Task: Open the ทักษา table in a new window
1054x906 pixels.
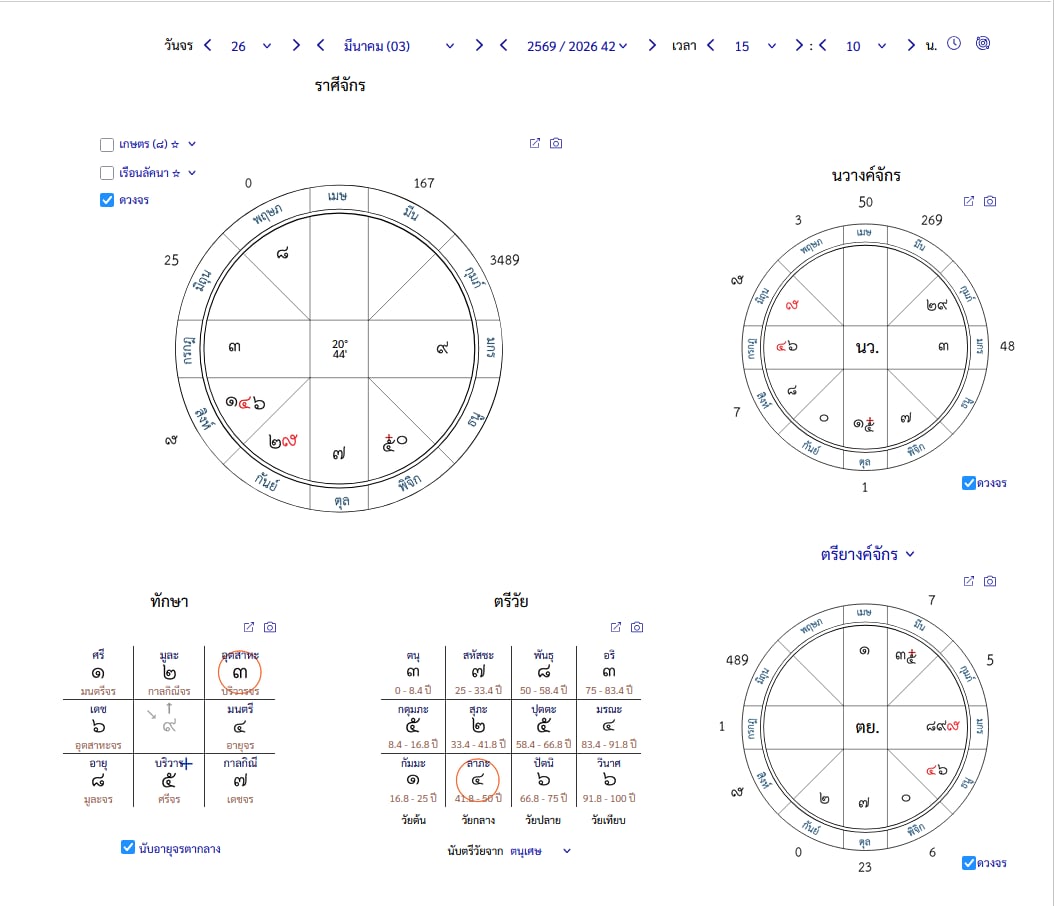Action: pyautogui.click(x=249, y=627)
